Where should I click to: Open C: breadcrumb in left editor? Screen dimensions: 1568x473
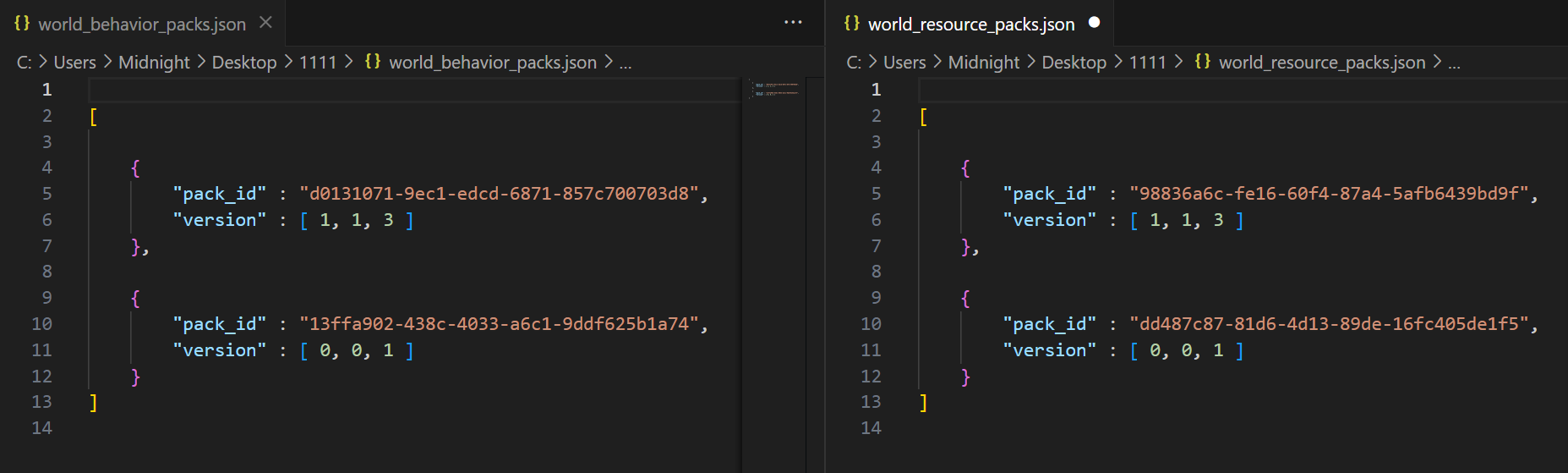point(25,63)
